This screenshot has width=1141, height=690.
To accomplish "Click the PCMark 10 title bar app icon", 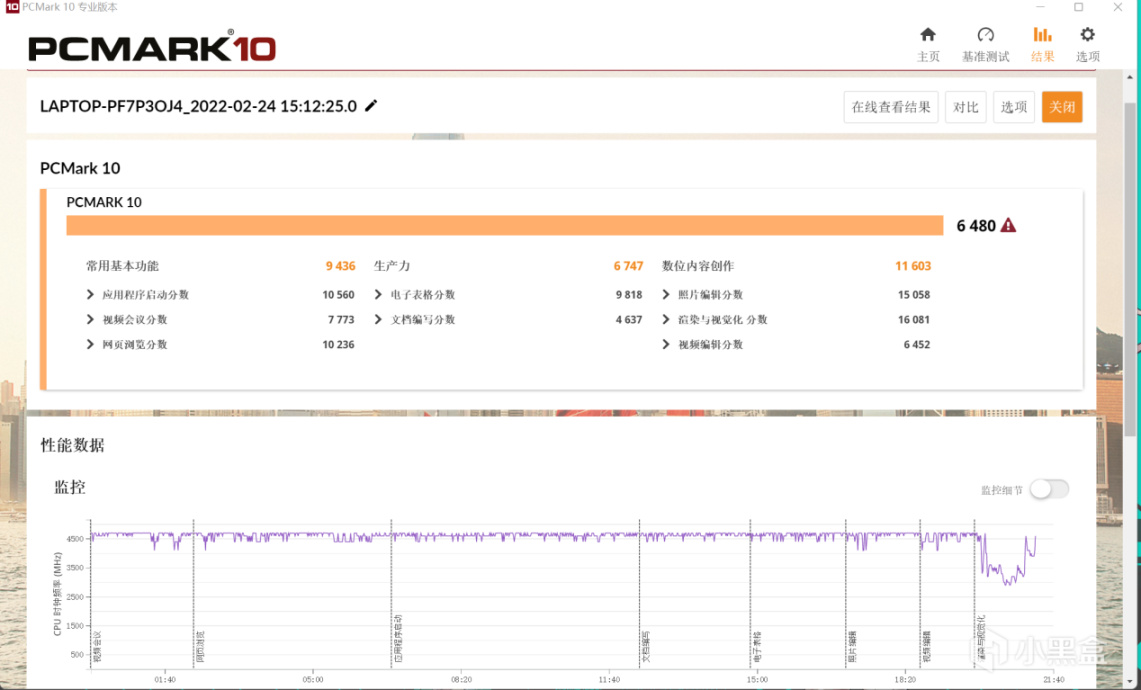I will click(12, 7).
